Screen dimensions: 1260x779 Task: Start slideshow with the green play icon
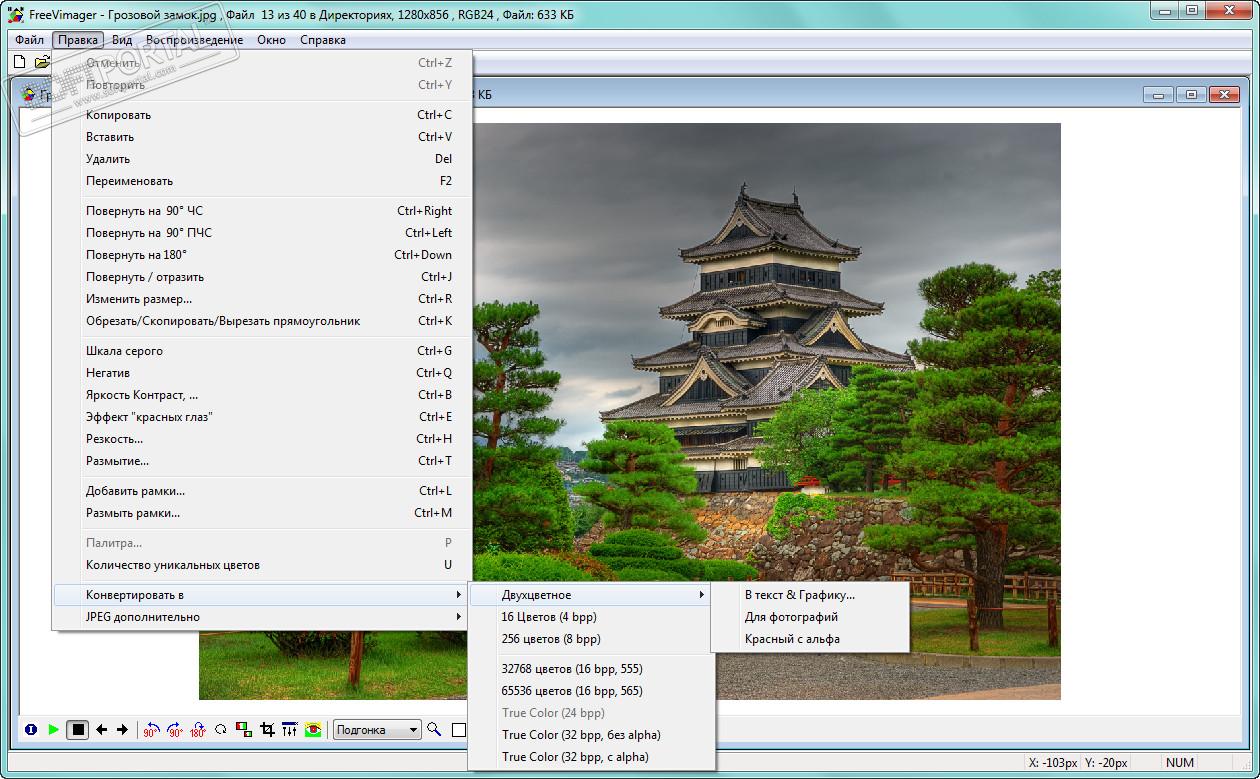(x=53, y=730)
